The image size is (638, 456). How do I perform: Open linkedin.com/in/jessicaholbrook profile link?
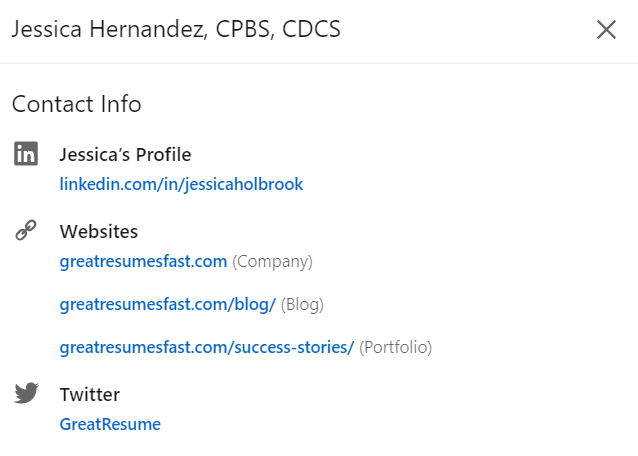tap(181, 184)
